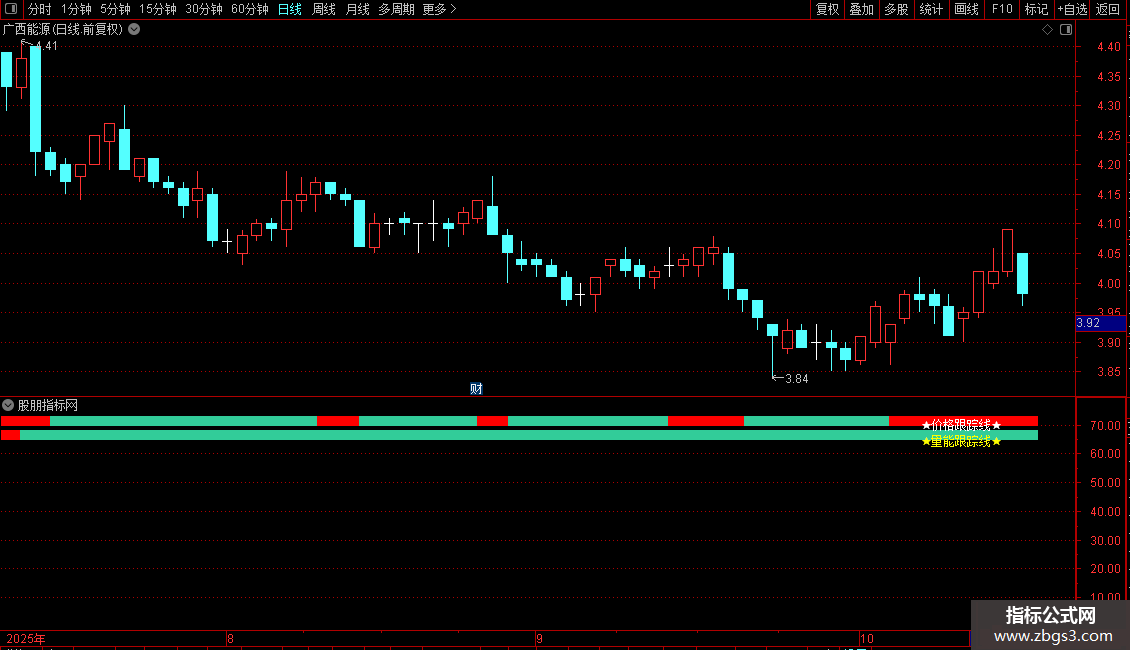Click the 财 financial marker icon
The image size is (1130, 650).
(x=476, y=388)
